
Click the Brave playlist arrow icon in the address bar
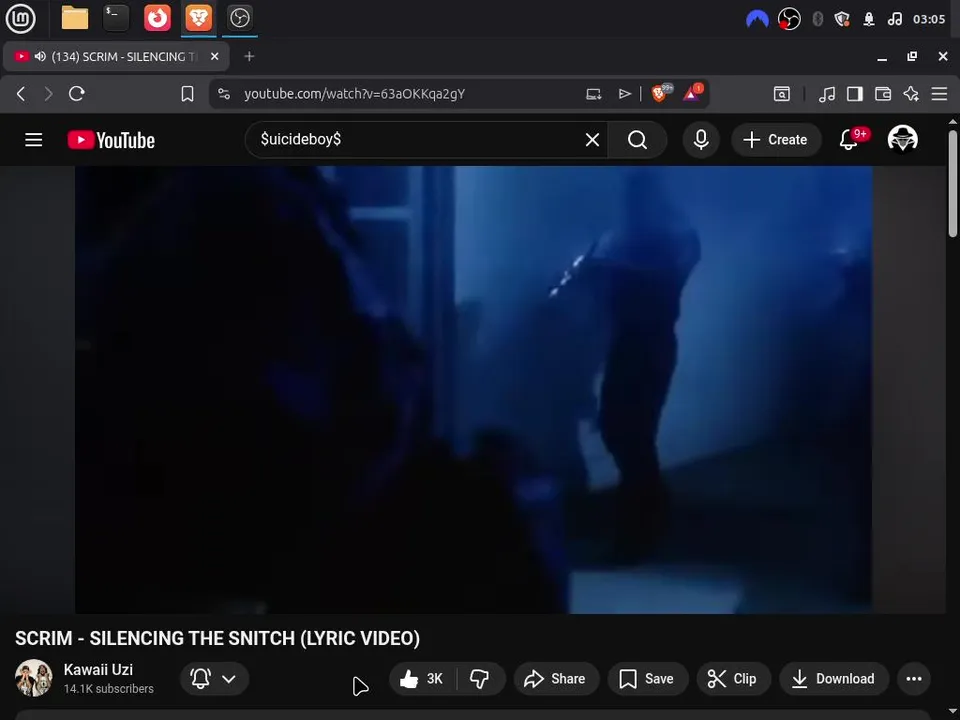click(x=624, y=94)
